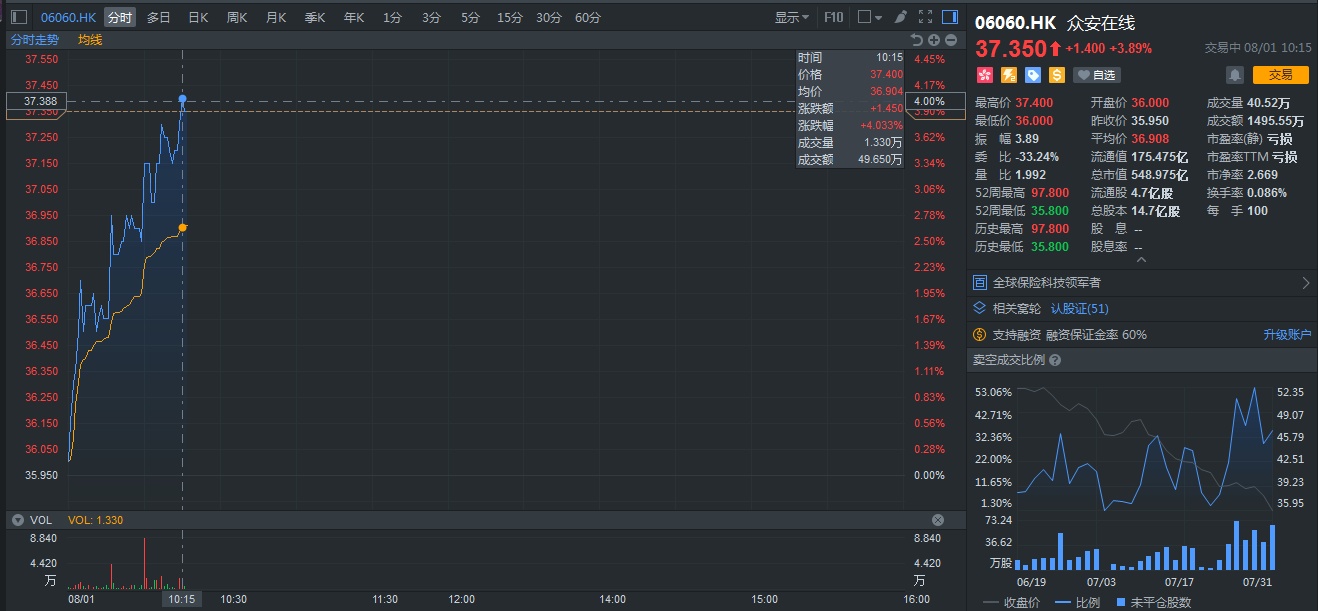Viewport: 1318px width, 611px height.
Task: Click the price alert bell icon
Action: 1235,75
